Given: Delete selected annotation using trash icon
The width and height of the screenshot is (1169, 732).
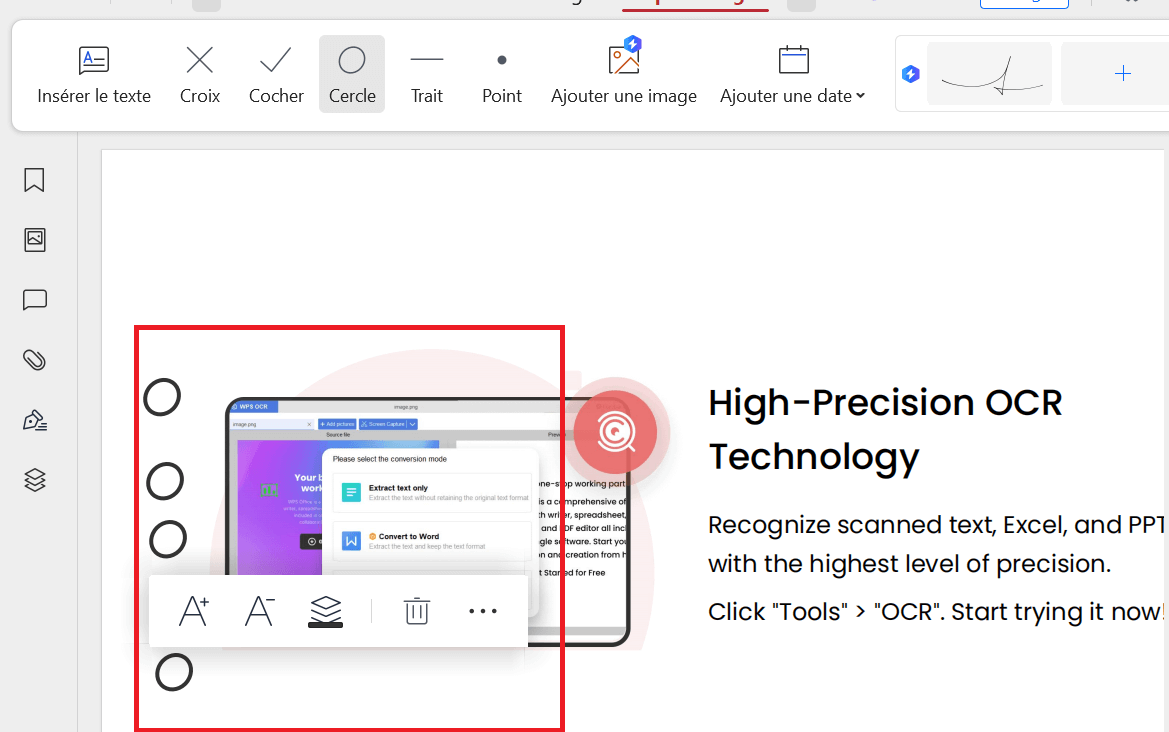Looking at the screenshot, I should [x=416, y=610].
